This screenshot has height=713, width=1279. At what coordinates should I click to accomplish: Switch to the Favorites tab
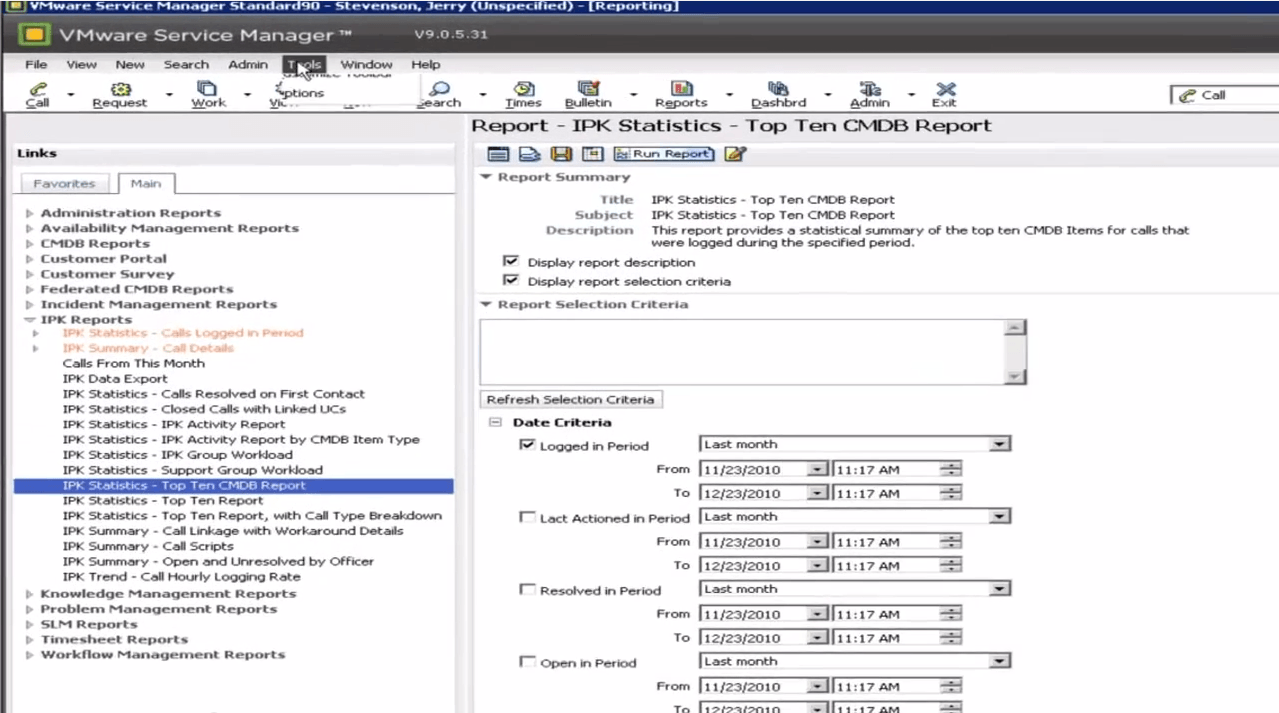[64, 183]
